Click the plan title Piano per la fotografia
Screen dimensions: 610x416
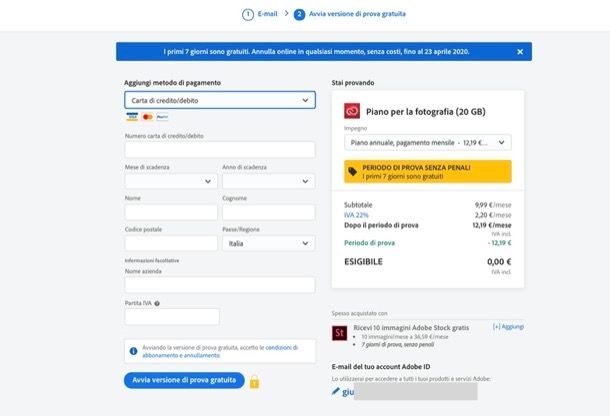coord(426,112)
